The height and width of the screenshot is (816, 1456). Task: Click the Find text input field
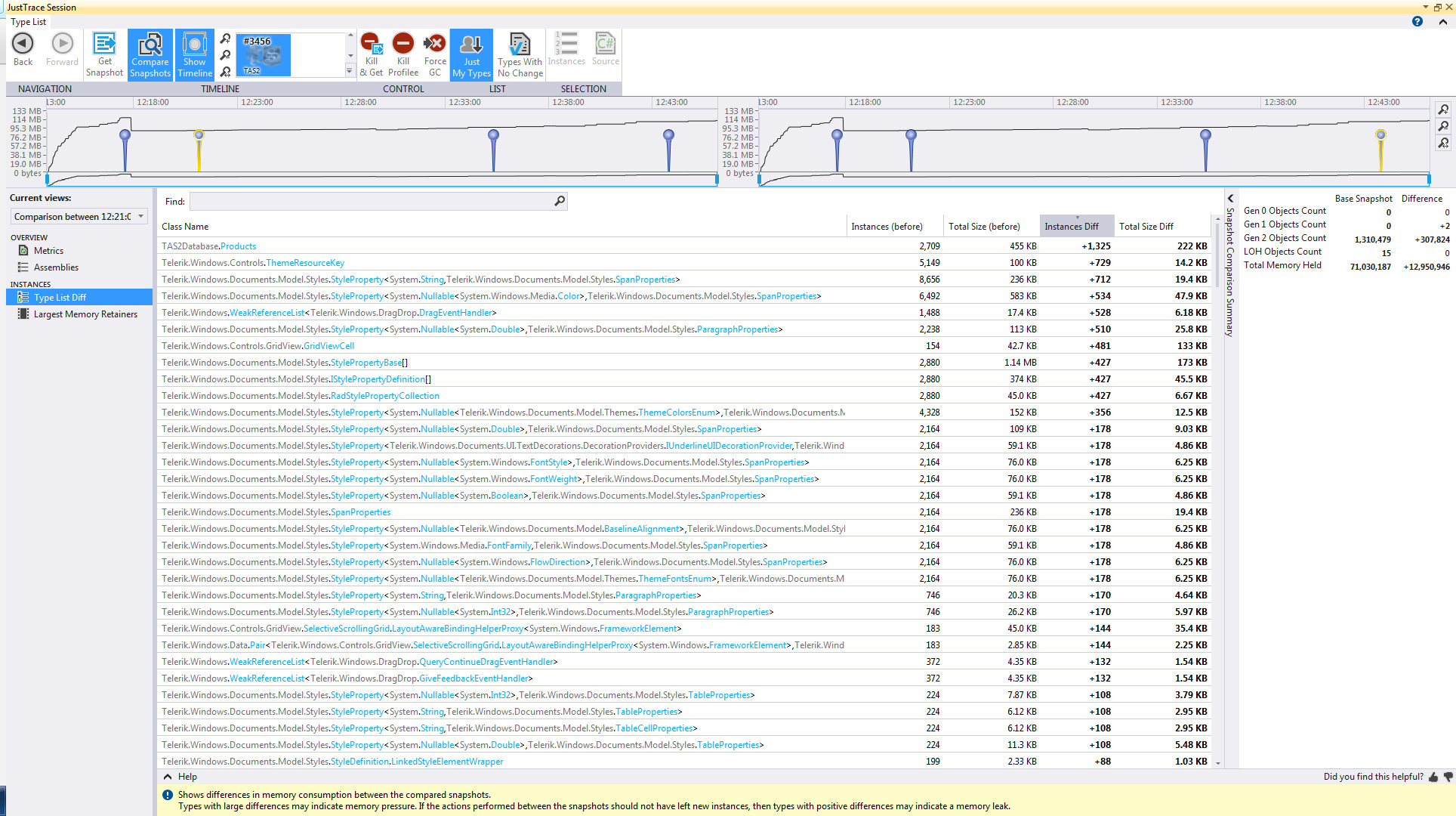click(x=370, y=202)
